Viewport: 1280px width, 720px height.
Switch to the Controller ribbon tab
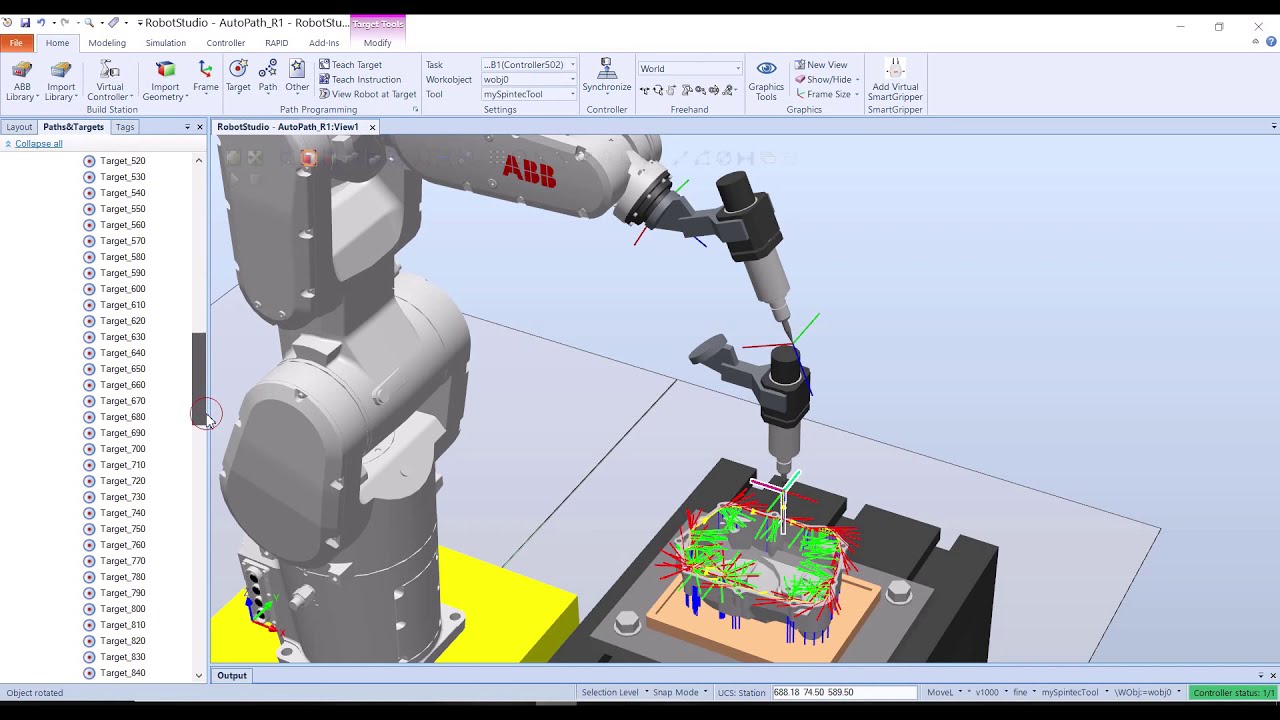pos(226,43)
